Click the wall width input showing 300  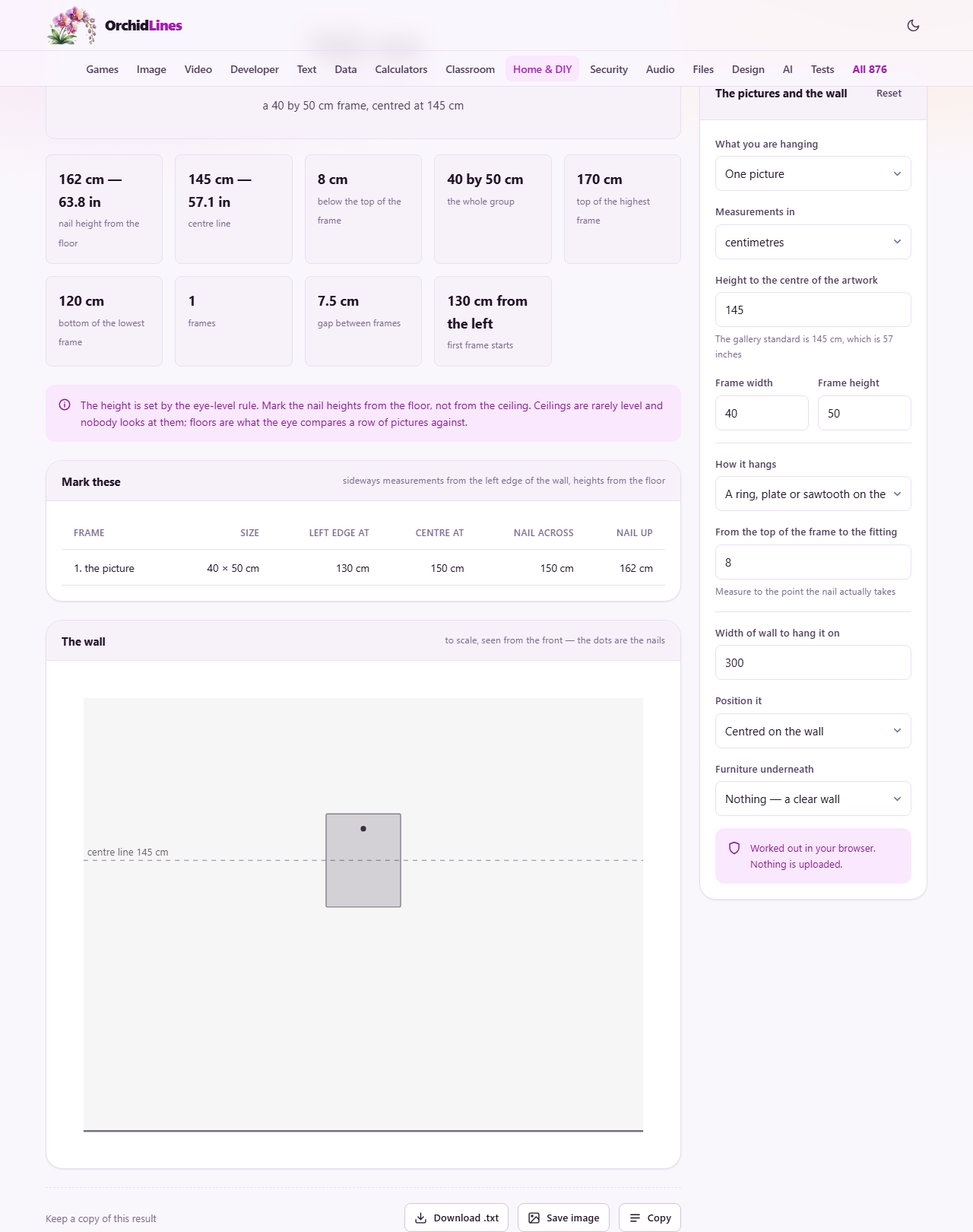click(x=813, y=662)
